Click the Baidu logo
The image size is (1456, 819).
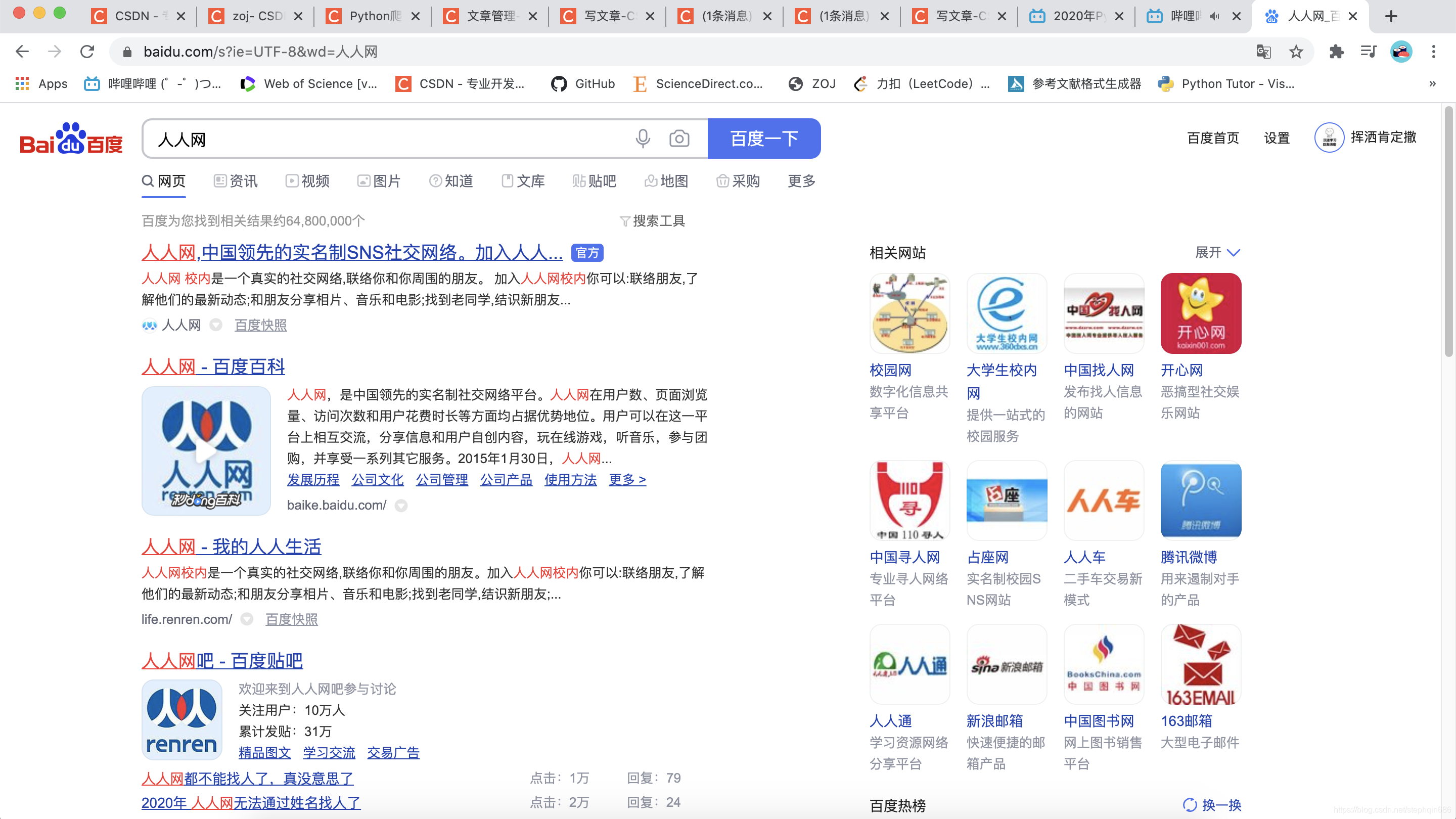pyautogui.click(x=71, y=139)
